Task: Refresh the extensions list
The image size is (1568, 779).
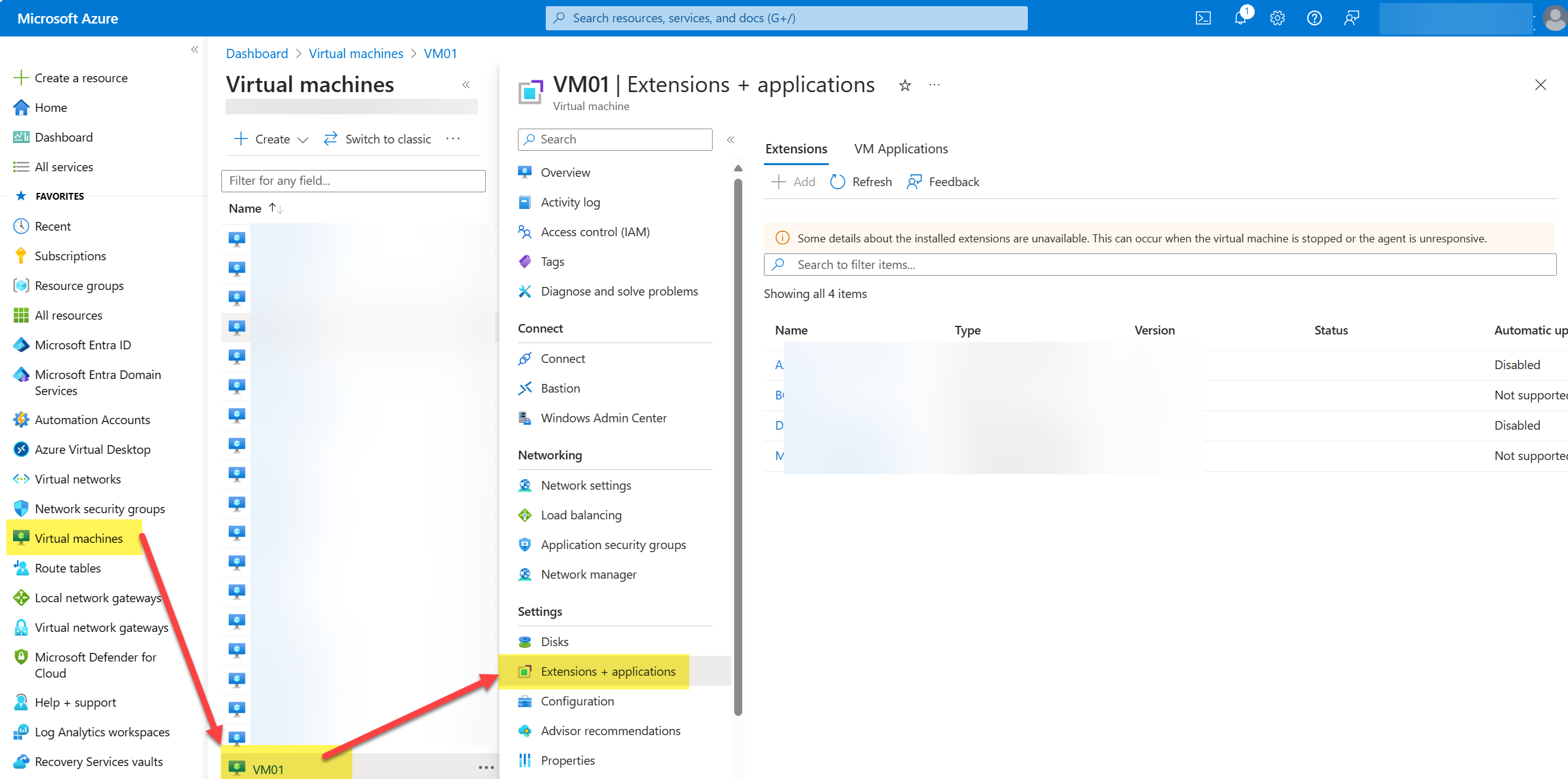Action: [x=860, y=181]
